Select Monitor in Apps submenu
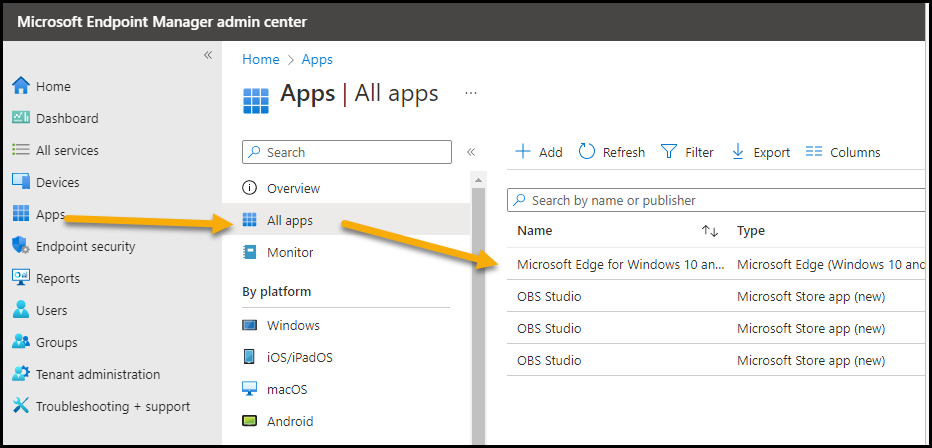Screen dimensions: 932x448 [x=290, y=253]
